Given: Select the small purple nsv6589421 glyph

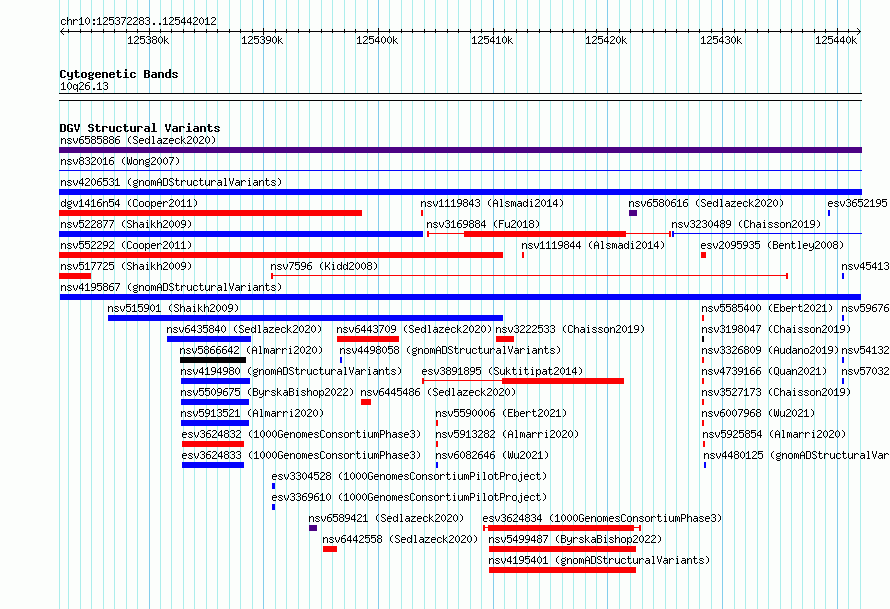Looking at the screenshot, I should tap(313, 528).
